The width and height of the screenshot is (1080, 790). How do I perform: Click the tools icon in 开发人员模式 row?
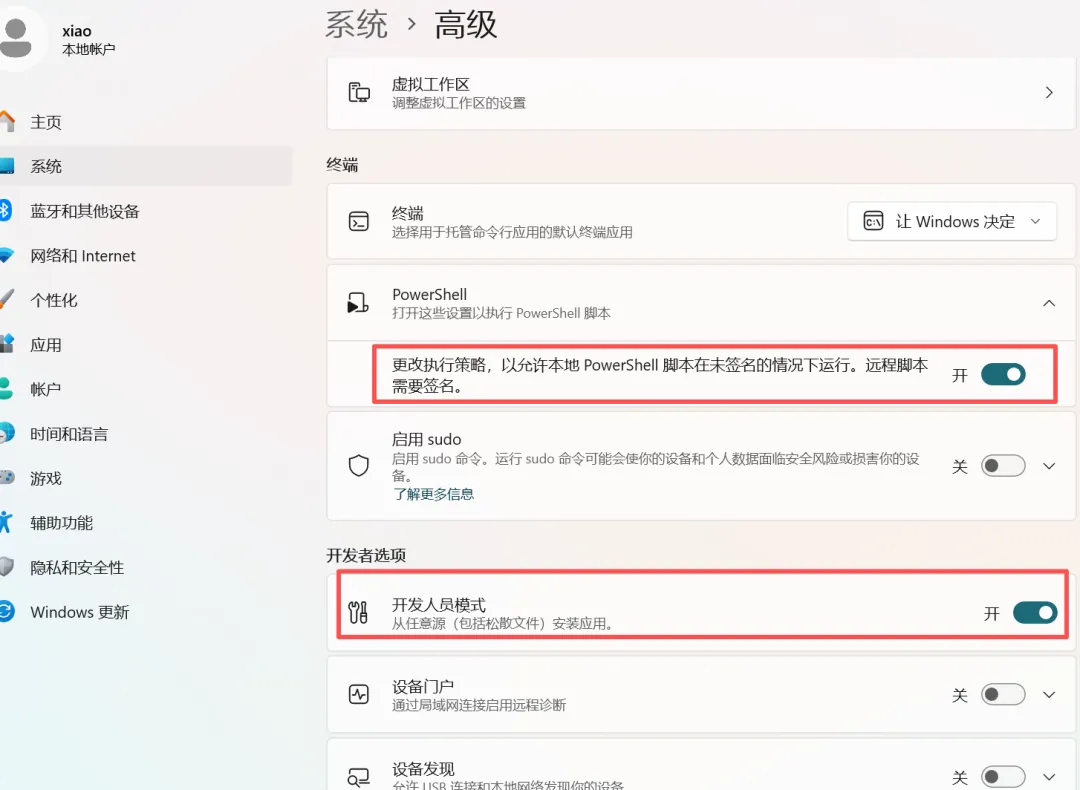358,612
